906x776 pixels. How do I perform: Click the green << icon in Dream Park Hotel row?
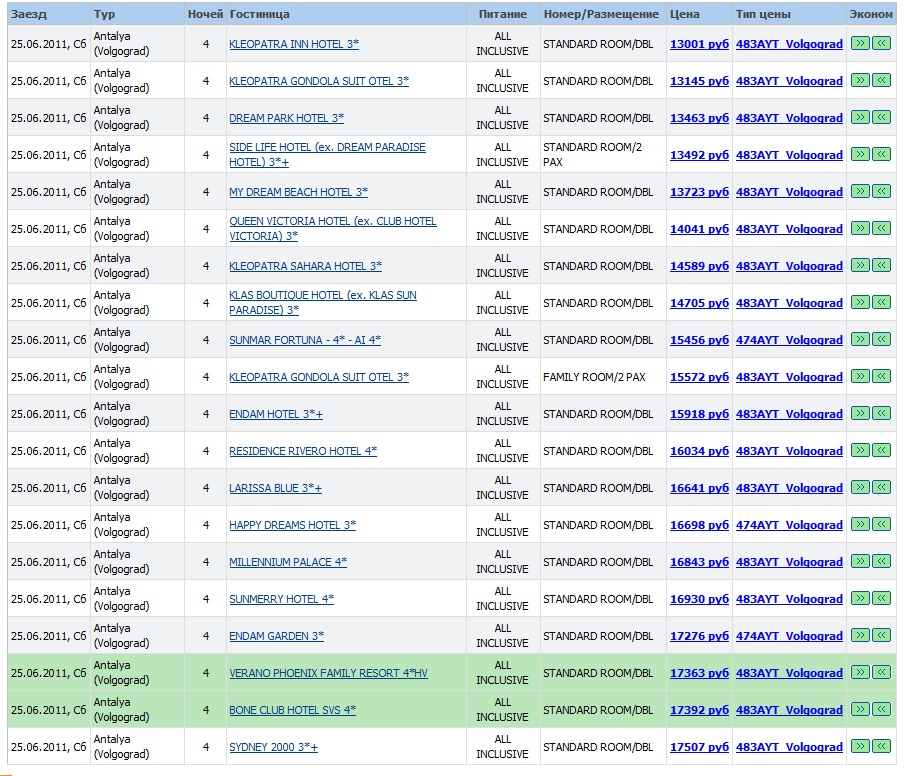pyautogui.click(x=881, y=118)
